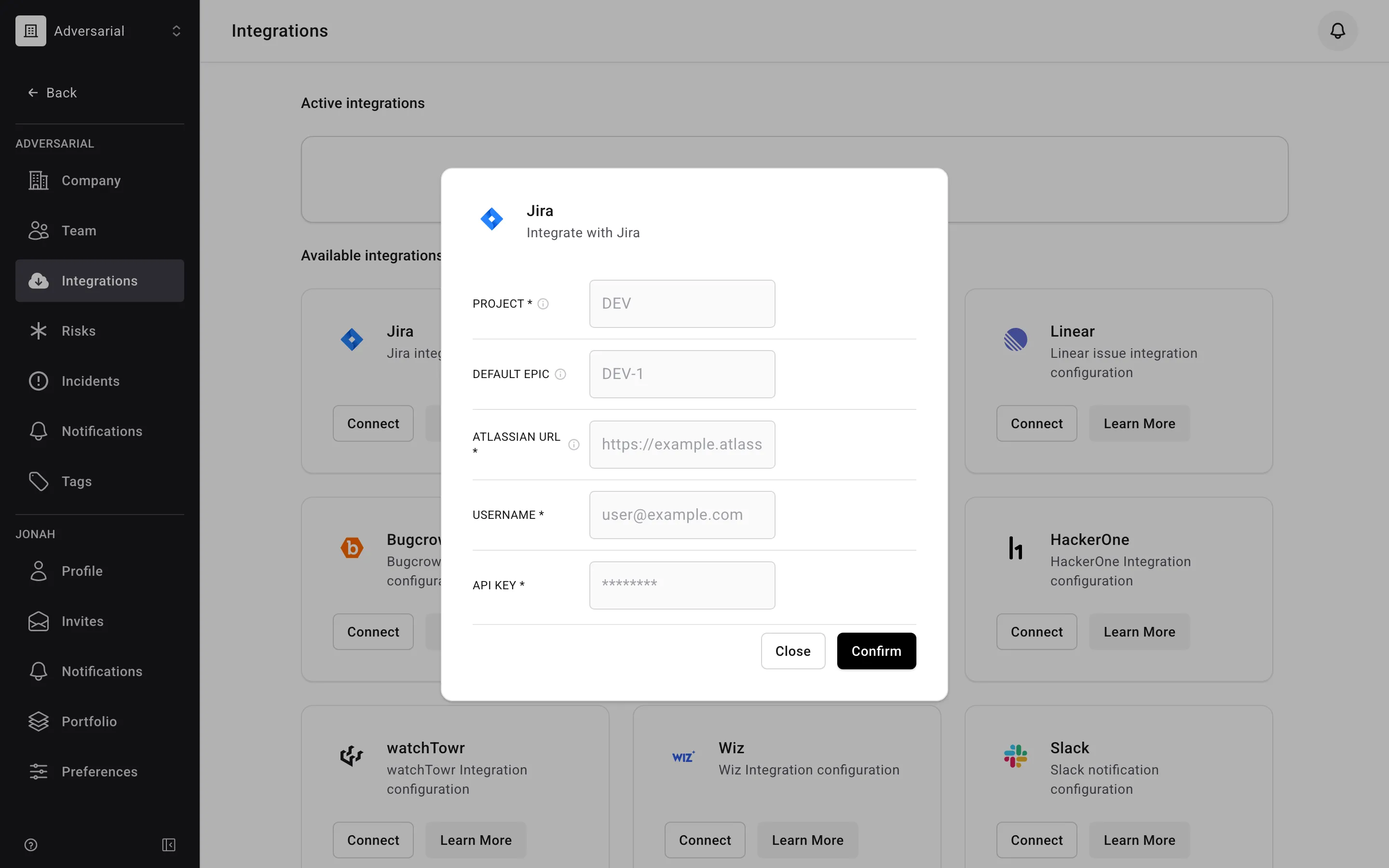Focus the Default Epic input field
Viewport: 1389px width, 868px height.
pos(682,374)
